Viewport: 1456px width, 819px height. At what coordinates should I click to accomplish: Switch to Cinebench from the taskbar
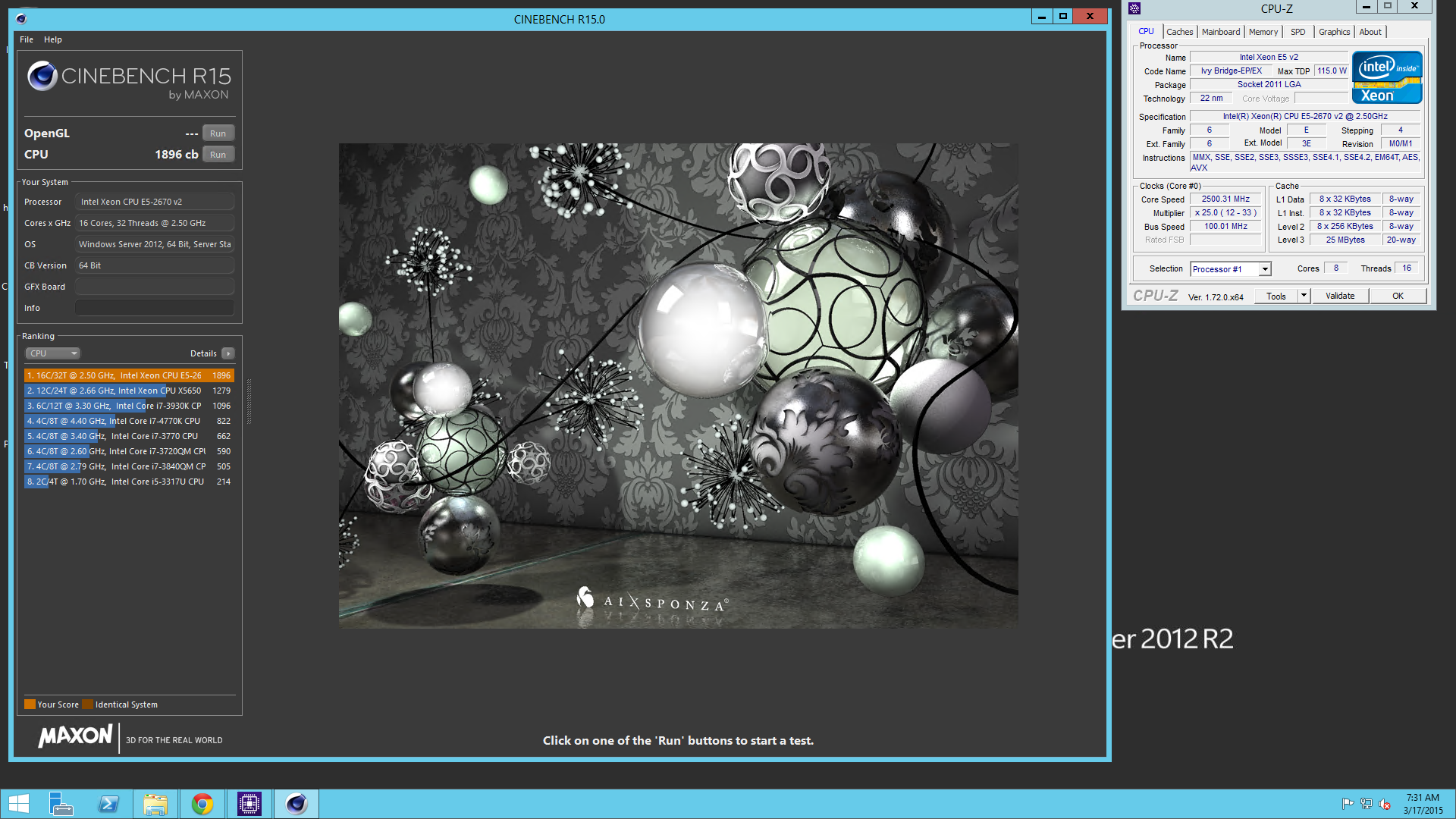(x=297, y=804)
